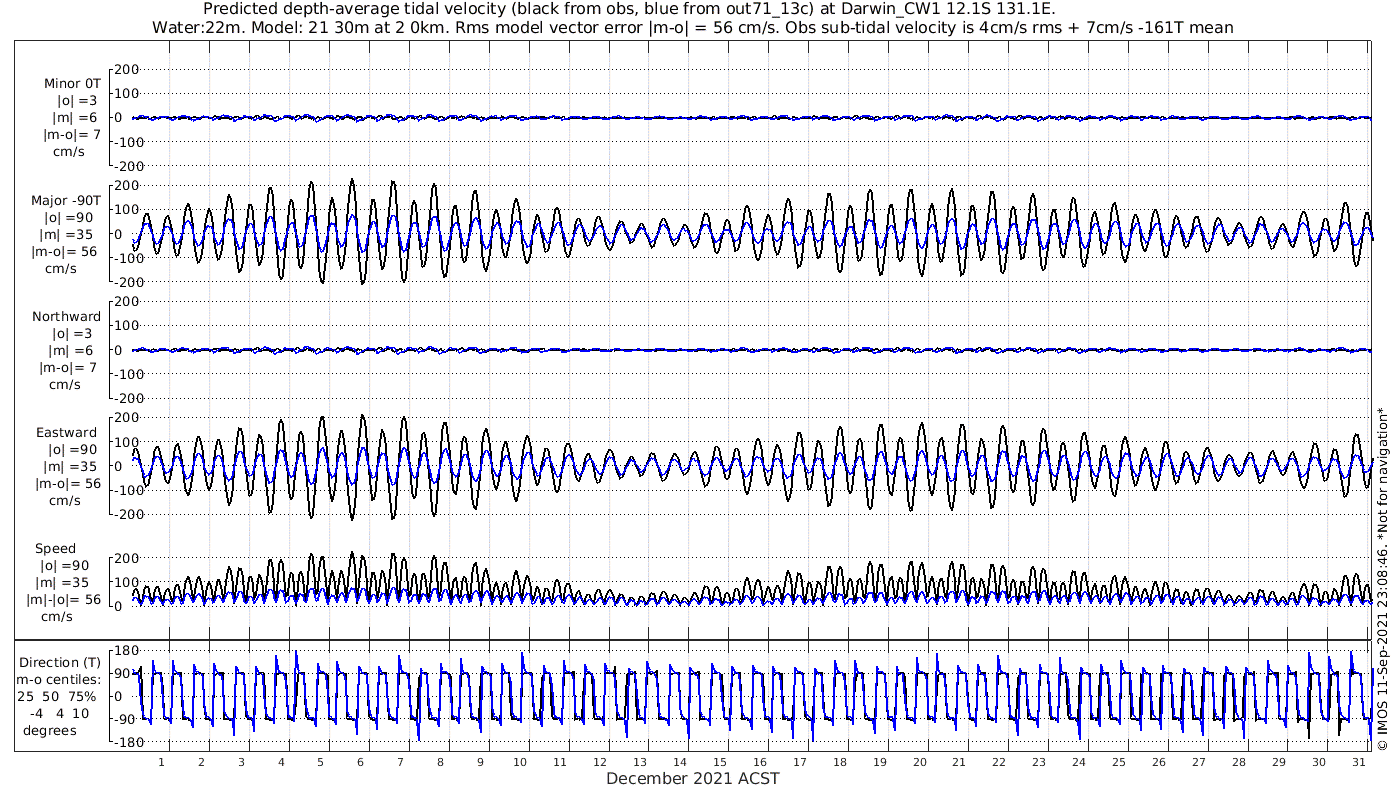Viewport: 1400px width, 800px height.
Task: Select the "Direction (T)" panel label
Action: pyautogui.click(x=60, y=663)
